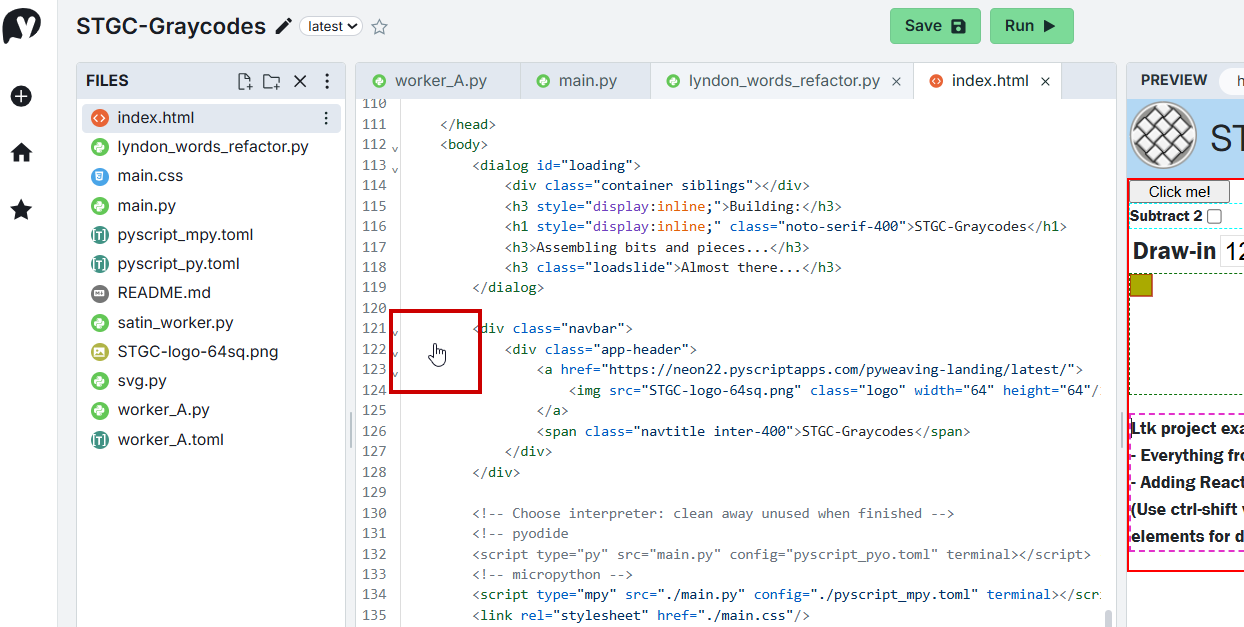Collapse the dialog block at line 113

(x=395, y=169)
